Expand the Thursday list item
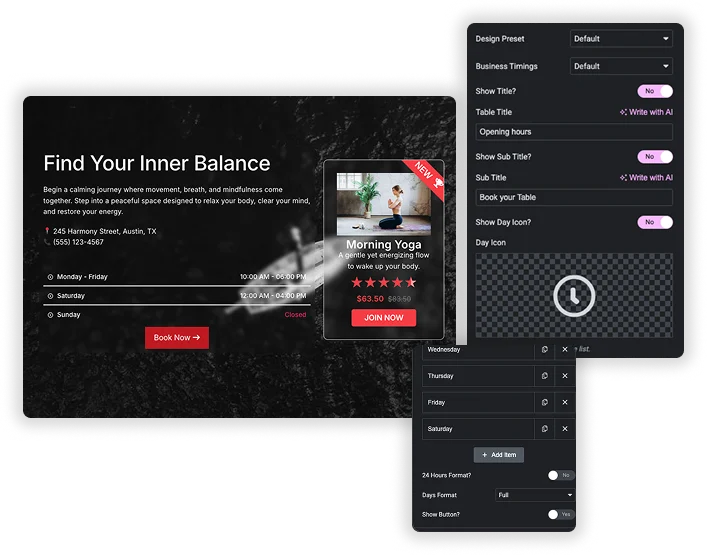The width and height of the screenshot is (713, 555). tap(478, 376)
